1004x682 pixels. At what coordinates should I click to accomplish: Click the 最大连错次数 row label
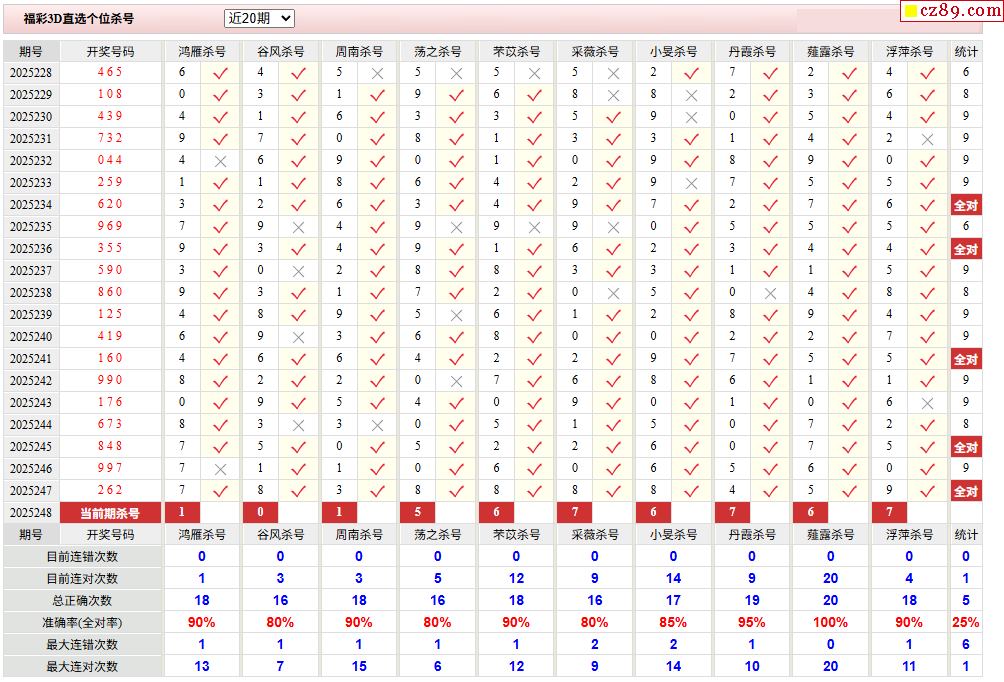(x=82, y=645)
